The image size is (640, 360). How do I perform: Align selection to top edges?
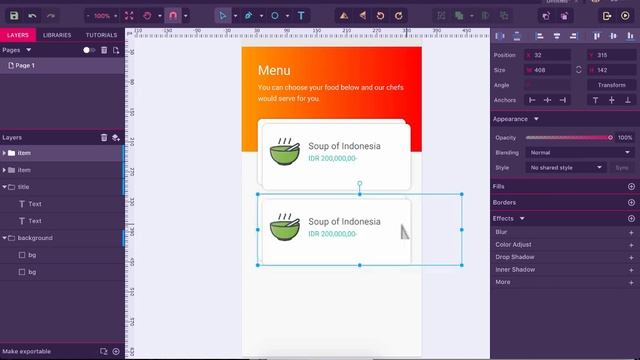click(597, 36)
